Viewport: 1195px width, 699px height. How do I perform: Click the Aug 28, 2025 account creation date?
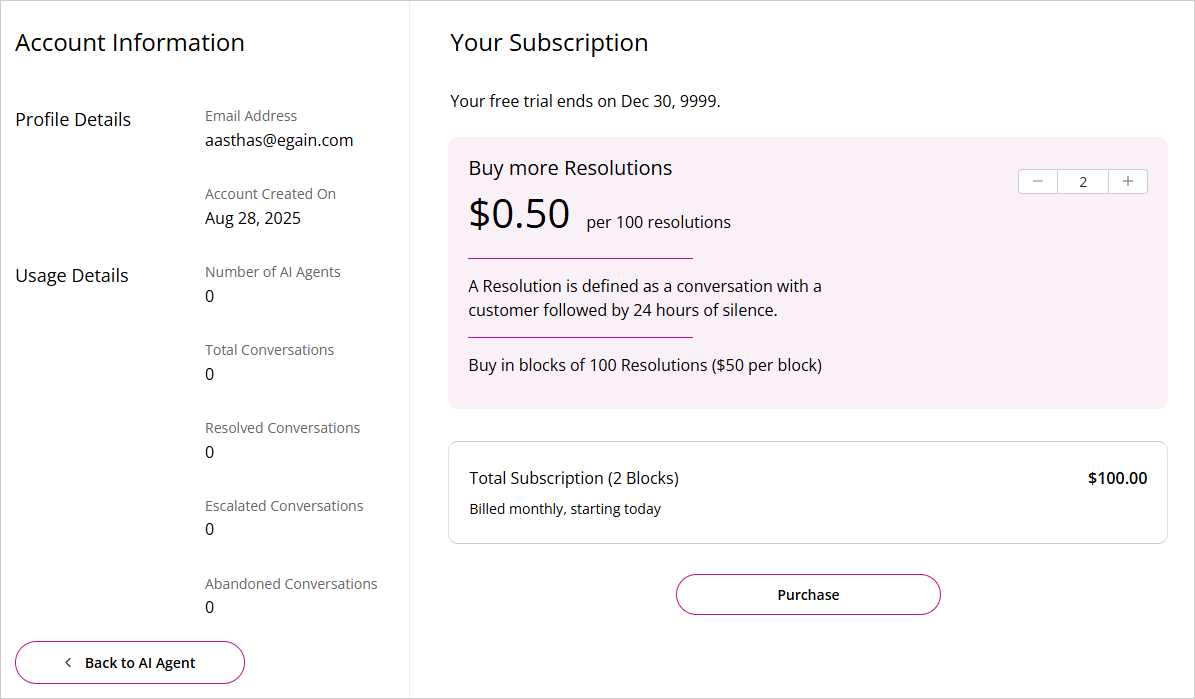point(253,218)
